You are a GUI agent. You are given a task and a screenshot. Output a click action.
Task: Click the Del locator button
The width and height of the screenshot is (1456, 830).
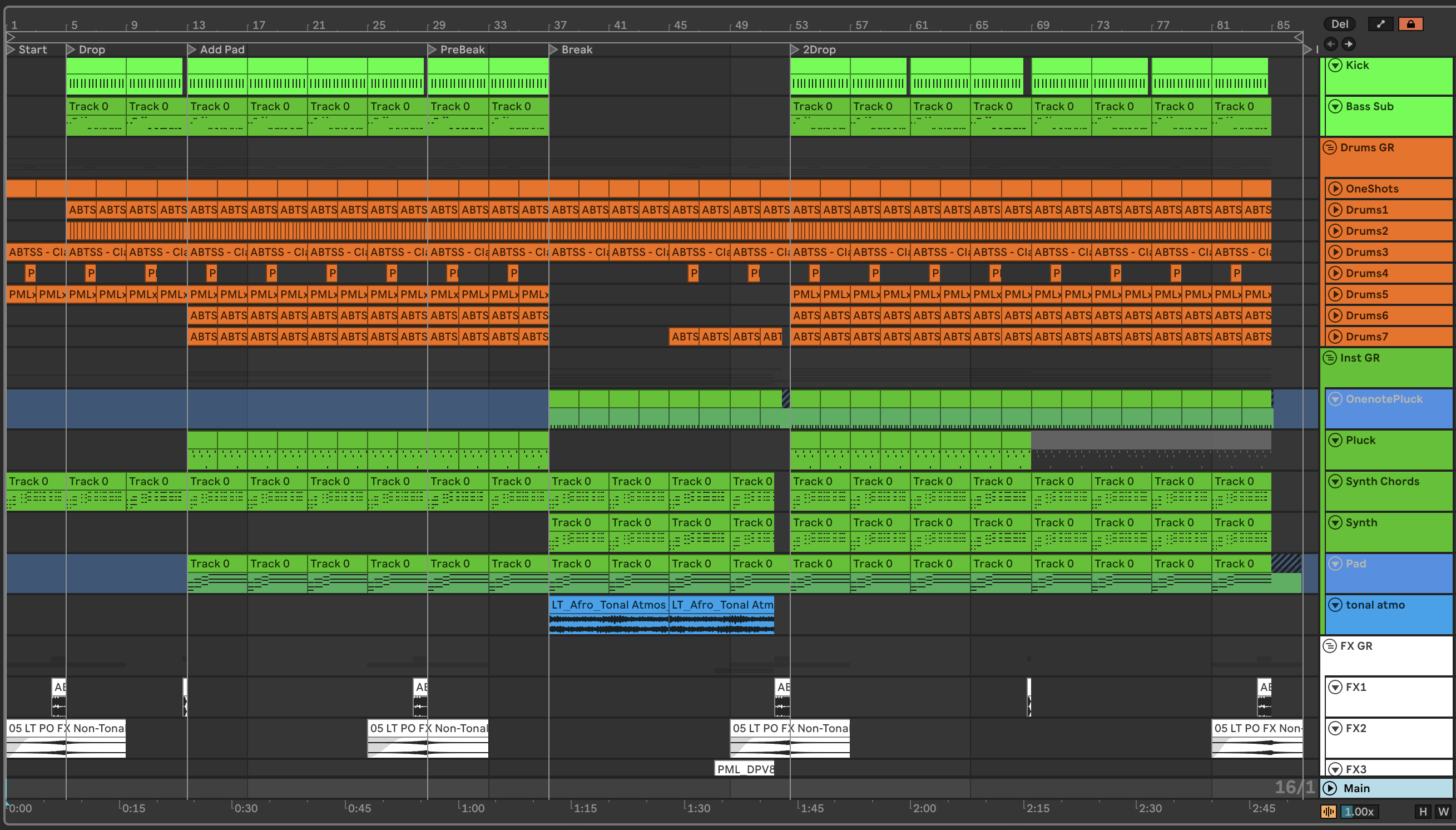[1340, 24]
